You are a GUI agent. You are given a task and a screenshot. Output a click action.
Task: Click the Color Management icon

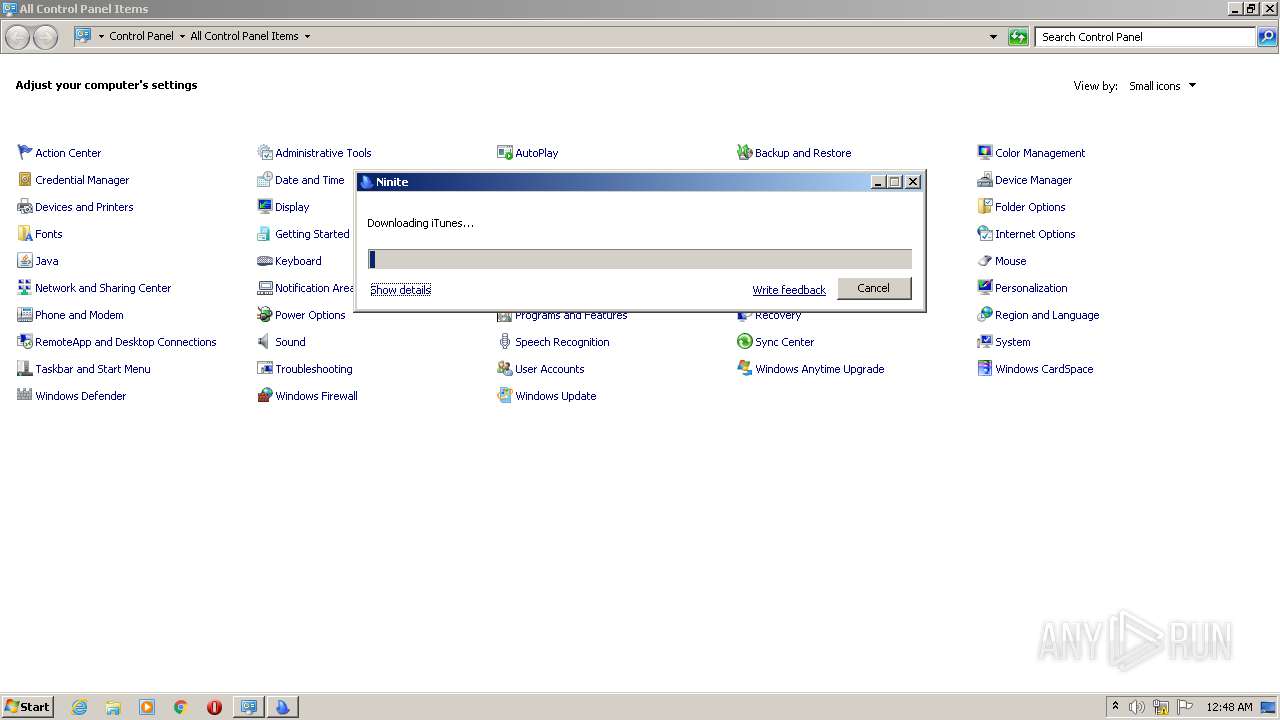coord(985,152)
